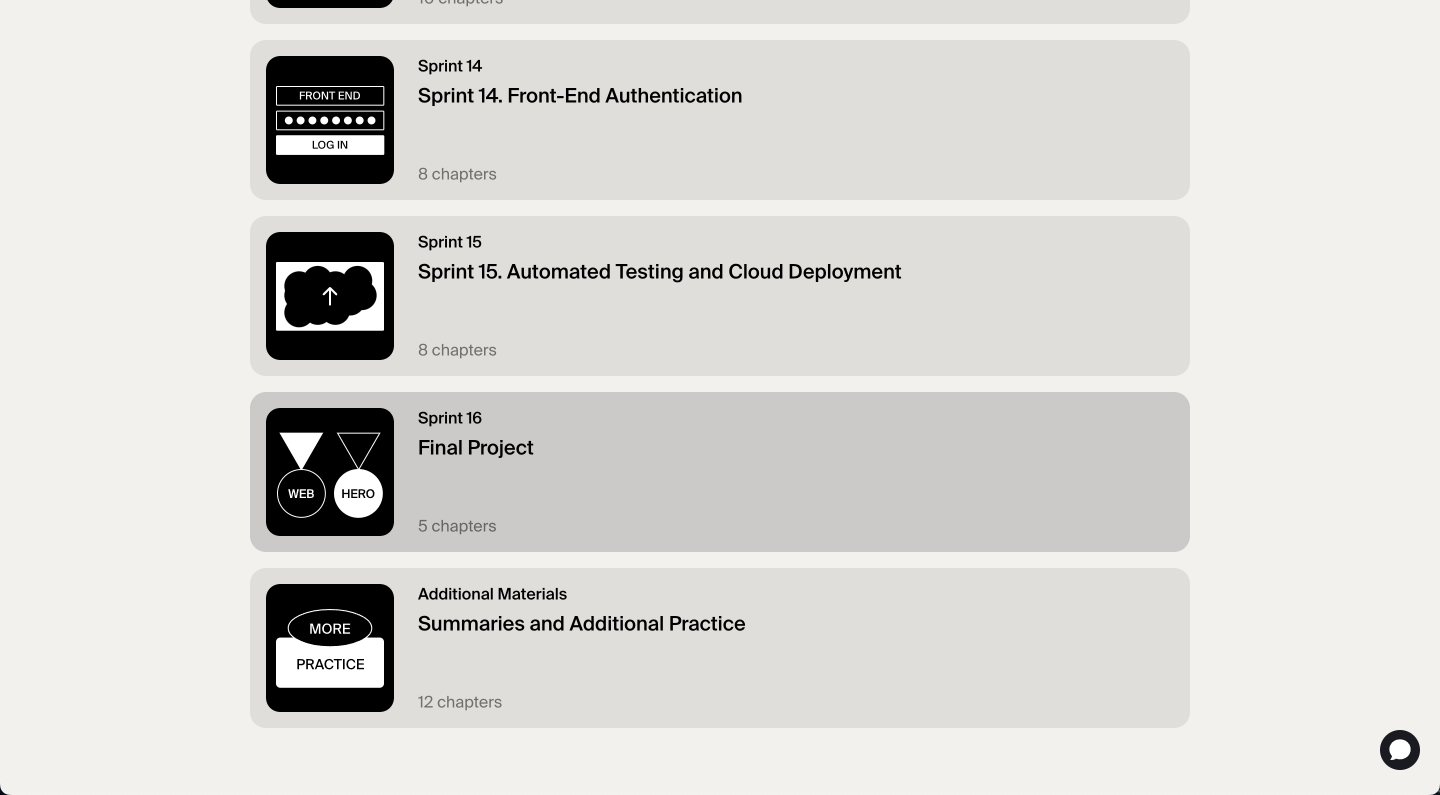Click the LOG IN button in Sprint 14 thumbnail
The image size is (1440, 795).
pyautogui.click(x=330, y=144)
